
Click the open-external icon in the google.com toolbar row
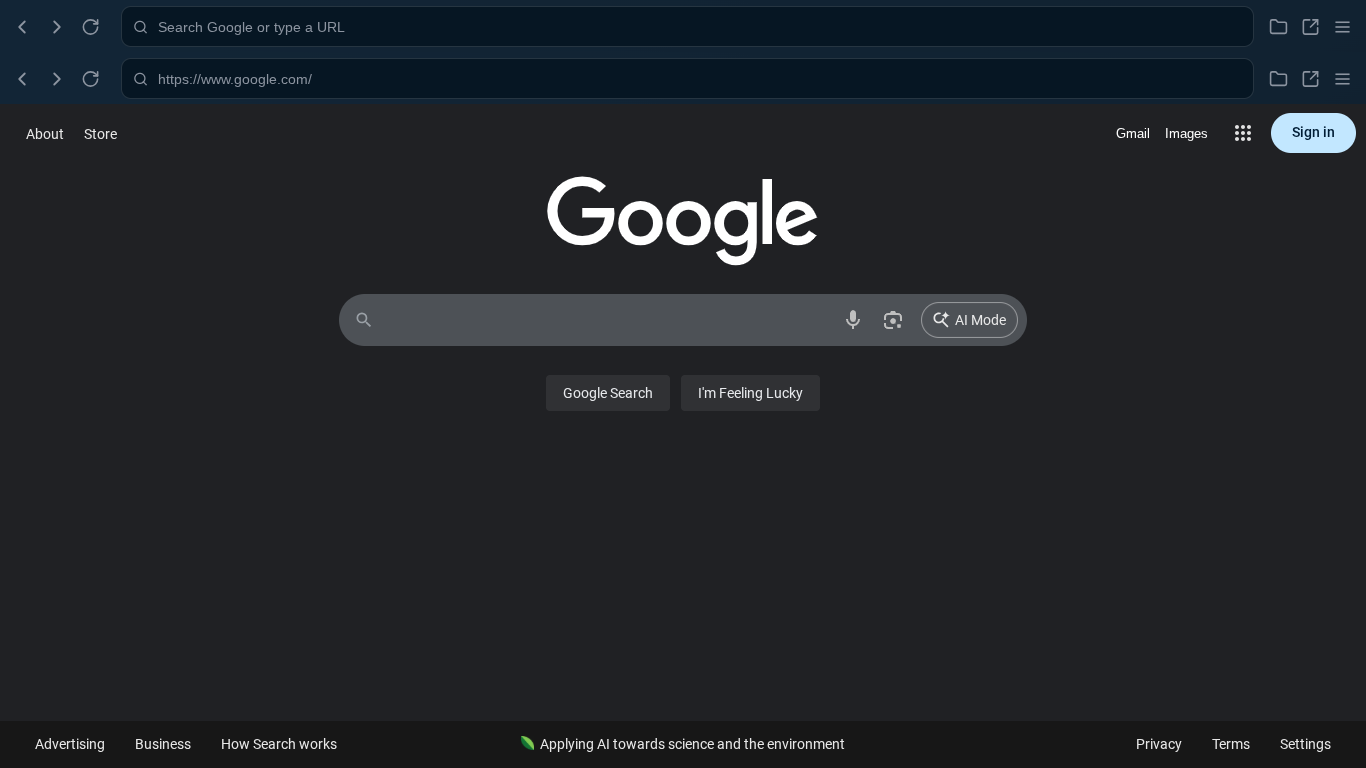pos(1310,79)
